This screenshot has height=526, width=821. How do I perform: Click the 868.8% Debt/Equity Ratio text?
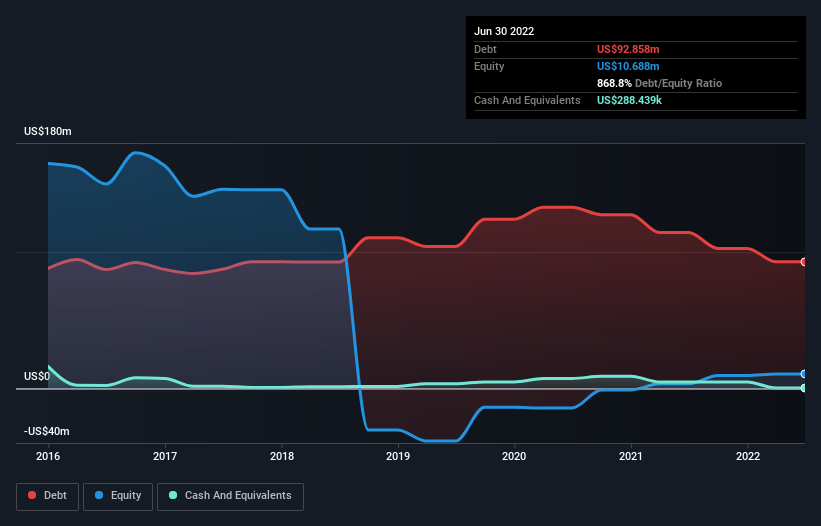click(x=659, y=83)
